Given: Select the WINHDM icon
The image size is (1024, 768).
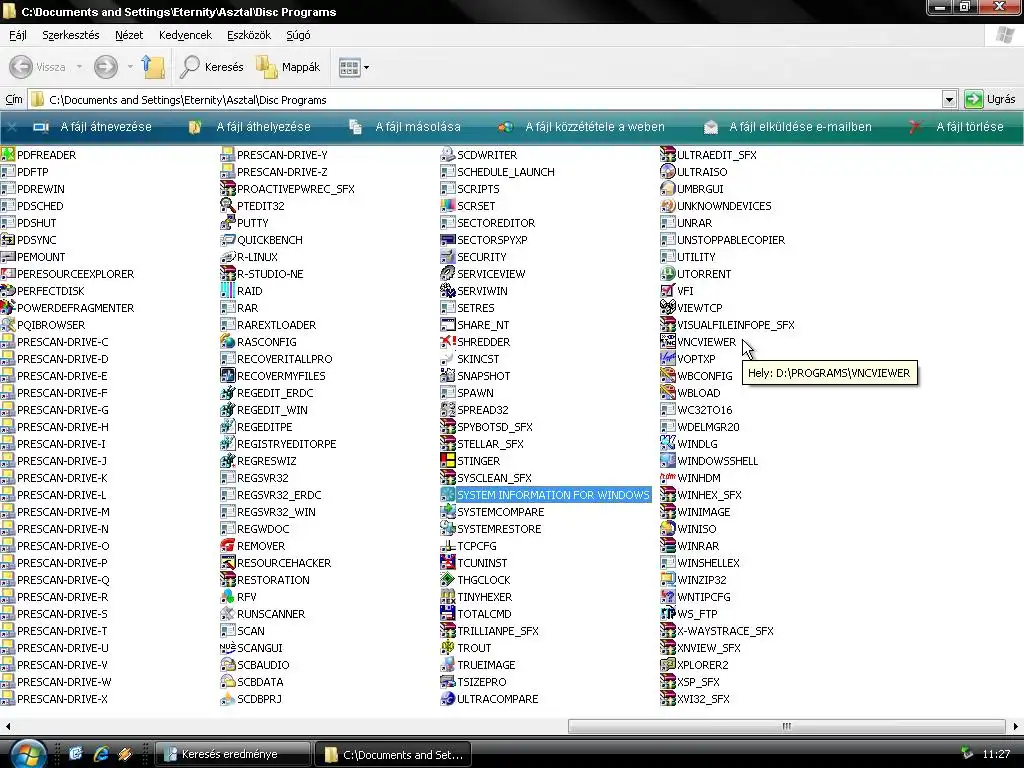Looking at the screenshot, I should click(667, 477).
